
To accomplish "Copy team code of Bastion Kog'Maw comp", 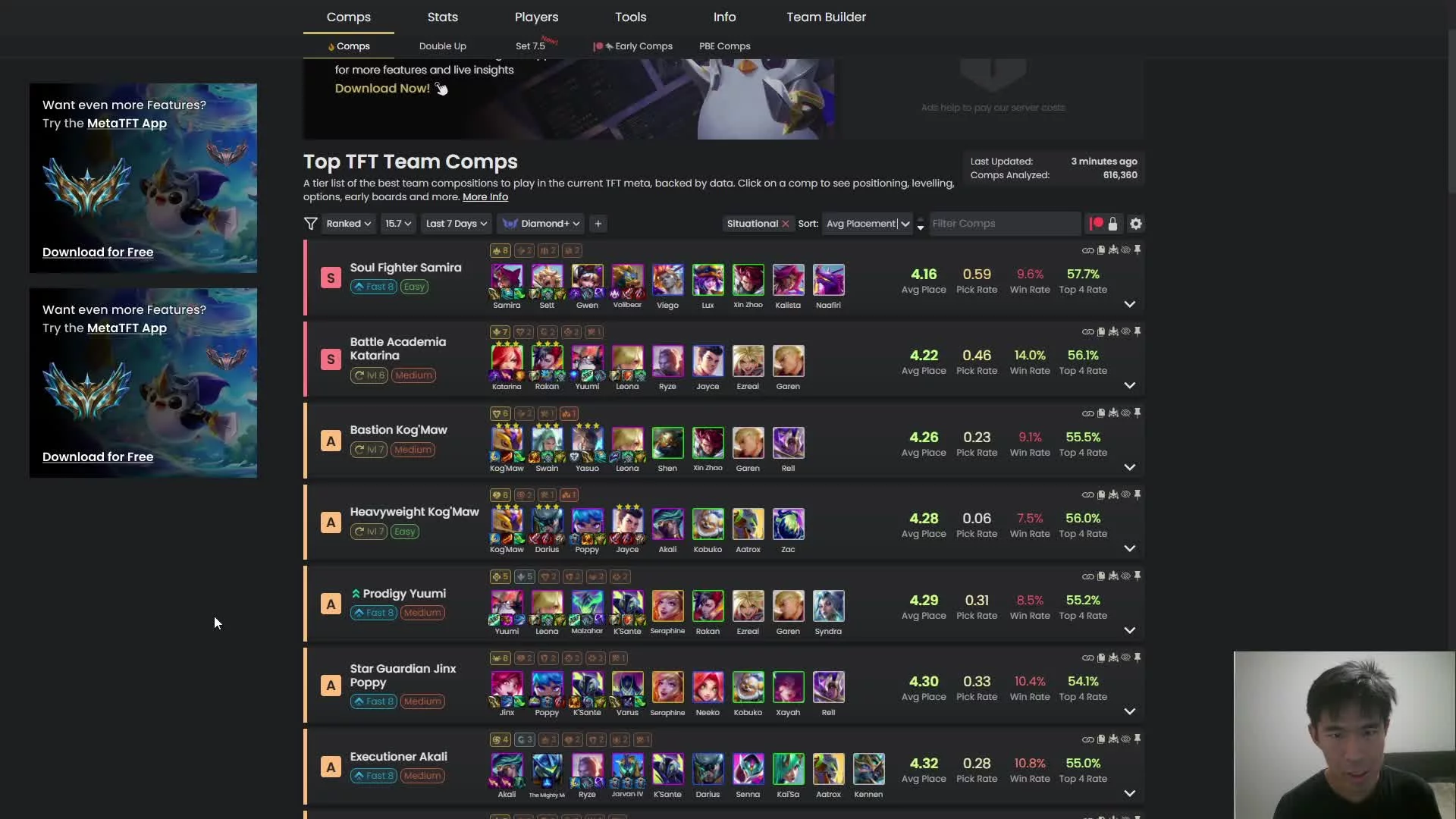I will point(1101,413).
